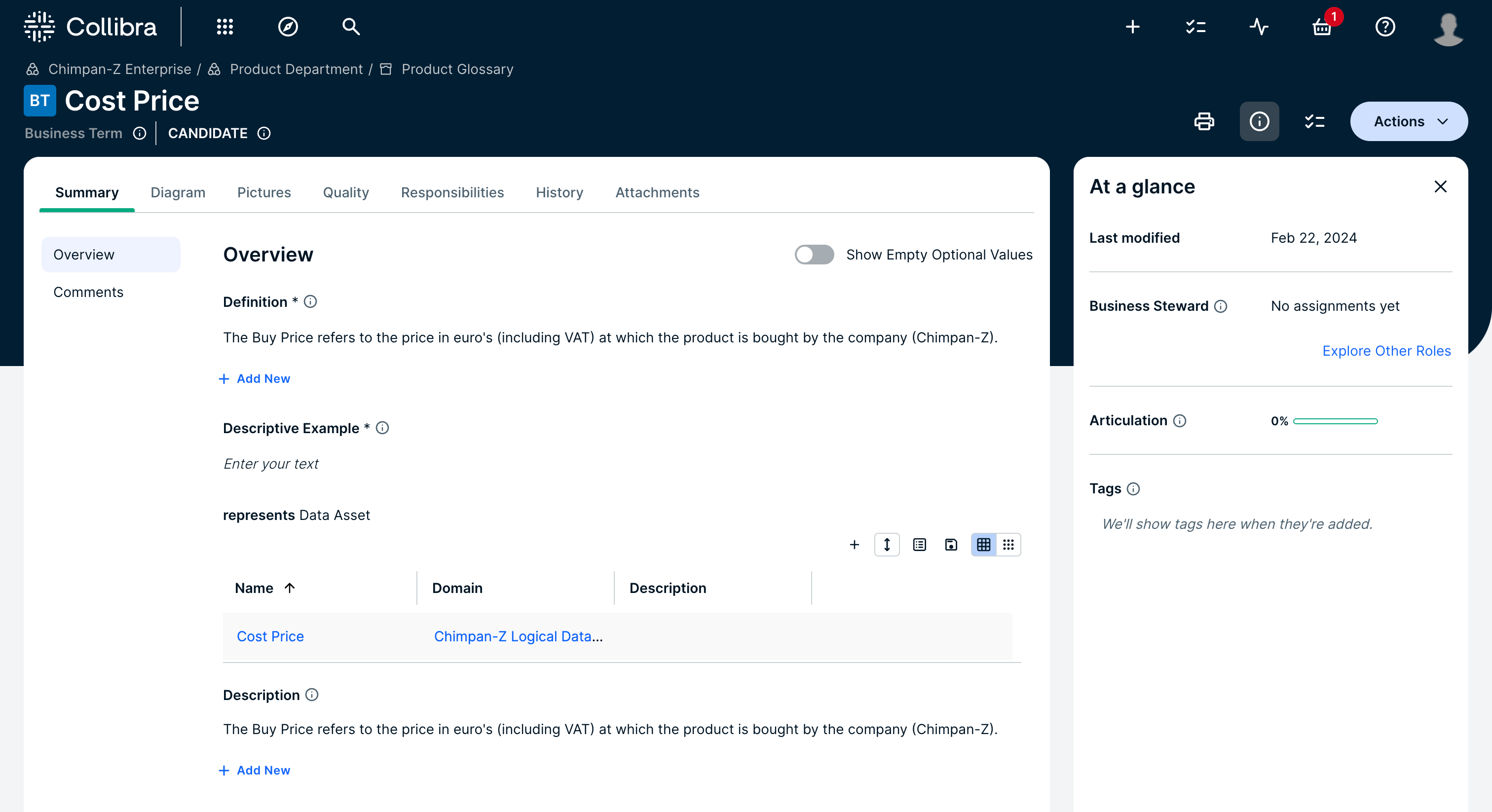Screen dimensions: 1492x812
Task: Open the Attachments tab
Action: point(657,192)
